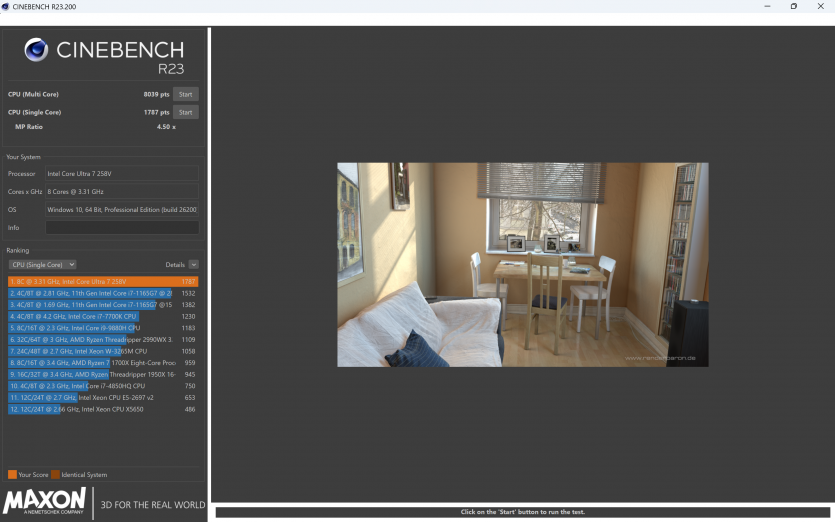This screenshot has width=835, height=522.
Task: Click the orange Your Score legend swatch
Action: pyautogui.click(x=12, y=475)
